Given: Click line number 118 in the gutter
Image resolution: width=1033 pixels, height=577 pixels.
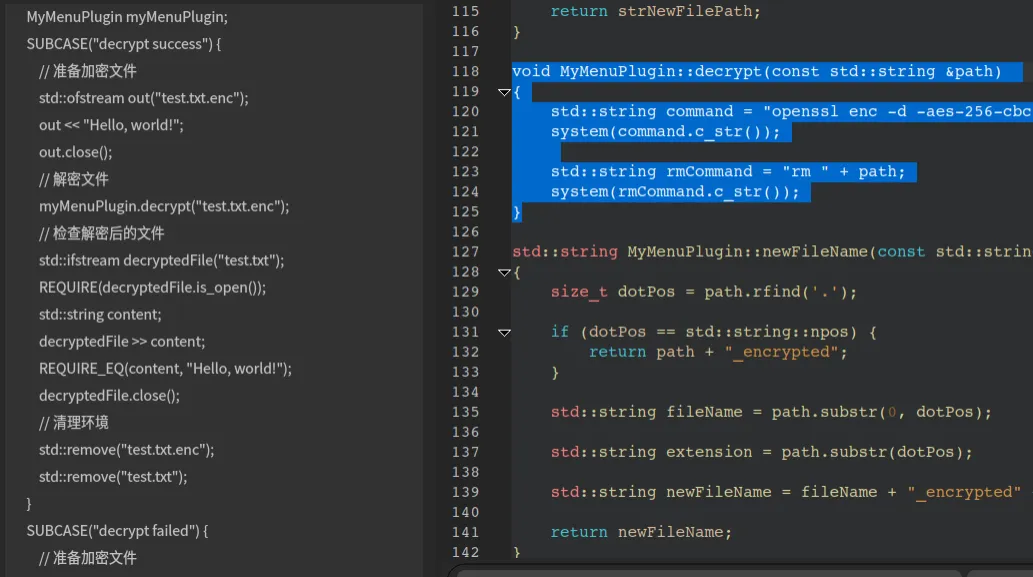Looking at the screenshot, I should (465, 71).
